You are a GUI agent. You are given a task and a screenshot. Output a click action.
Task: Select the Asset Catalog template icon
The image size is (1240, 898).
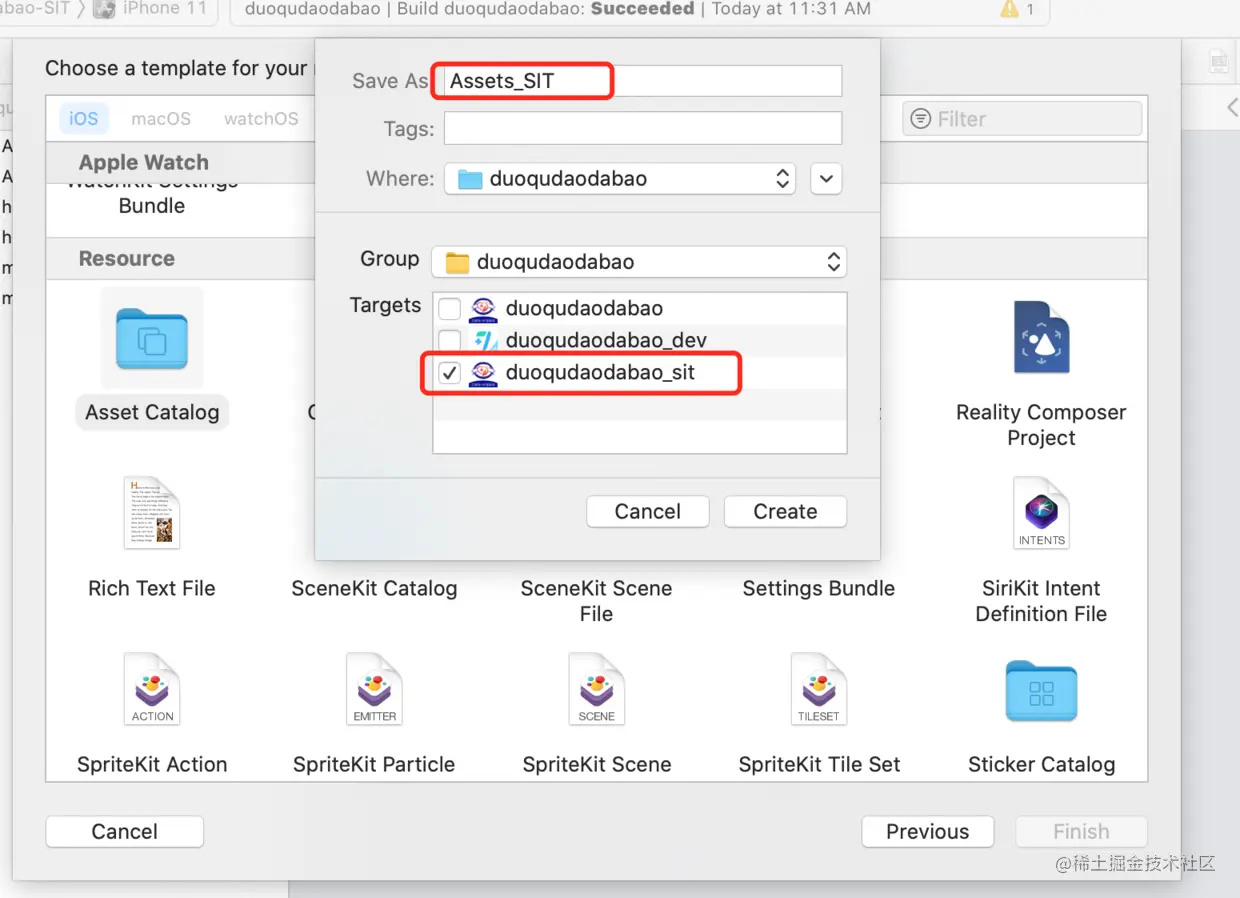(x=152, y=338)
